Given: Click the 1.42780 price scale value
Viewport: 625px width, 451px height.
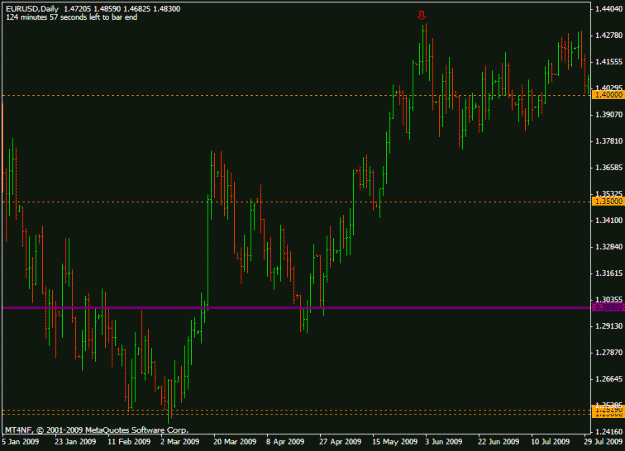Looking at the screenshot, I should coord(608,35).
